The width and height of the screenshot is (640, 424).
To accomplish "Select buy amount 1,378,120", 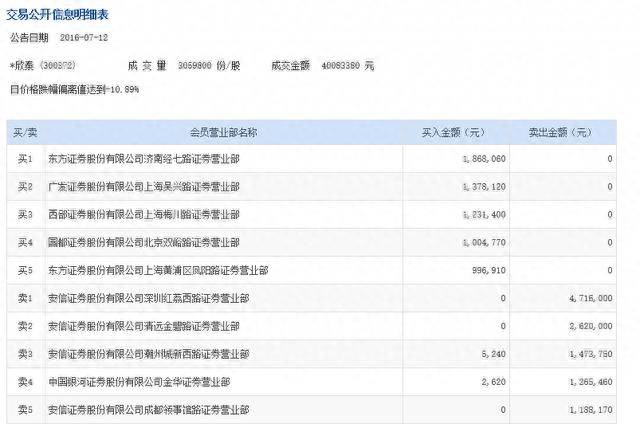I will tap(484, 187).
